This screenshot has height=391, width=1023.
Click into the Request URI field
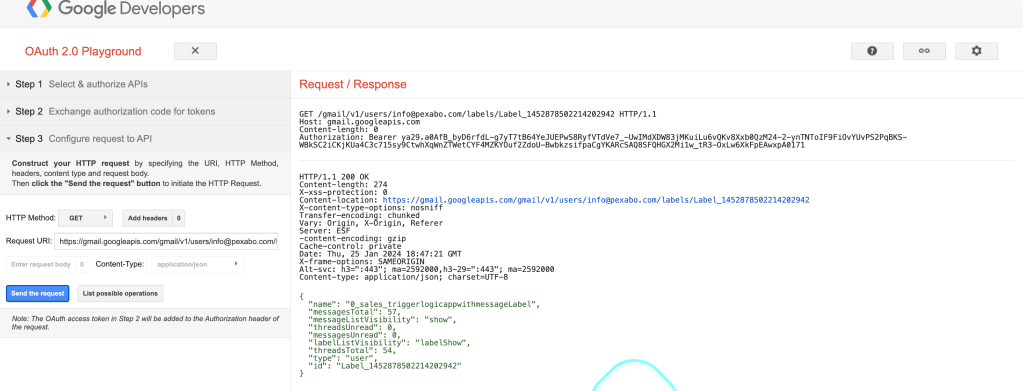coord(166,241)
